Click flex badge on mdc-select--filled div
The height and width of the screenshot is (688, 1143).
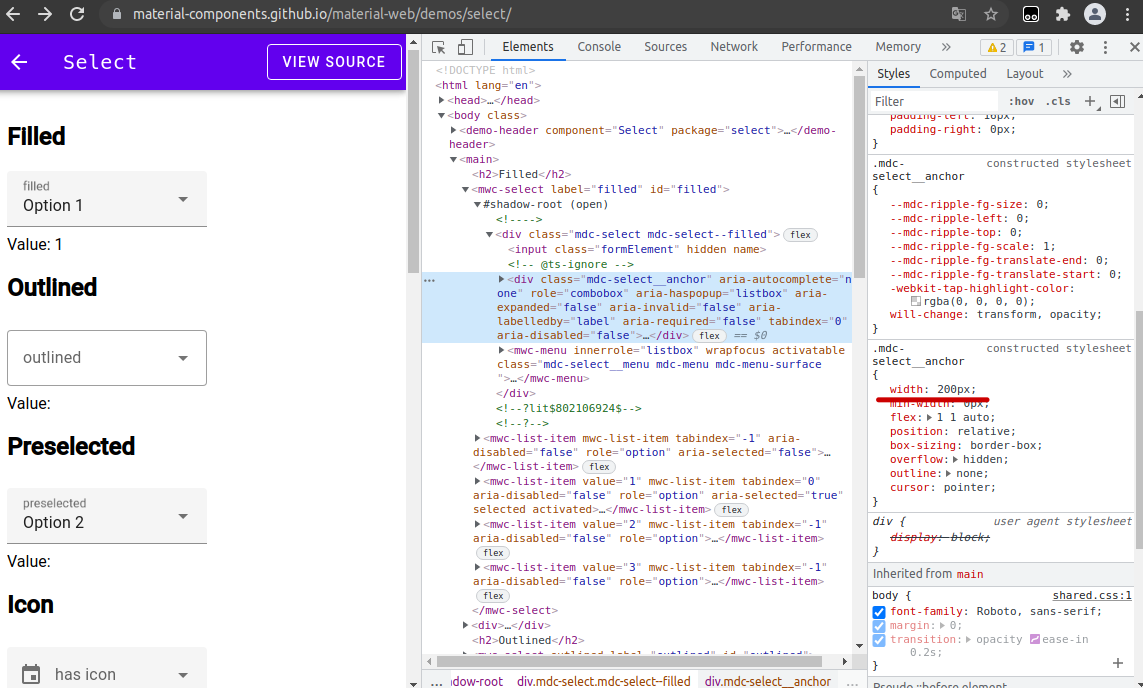[800, 235]
